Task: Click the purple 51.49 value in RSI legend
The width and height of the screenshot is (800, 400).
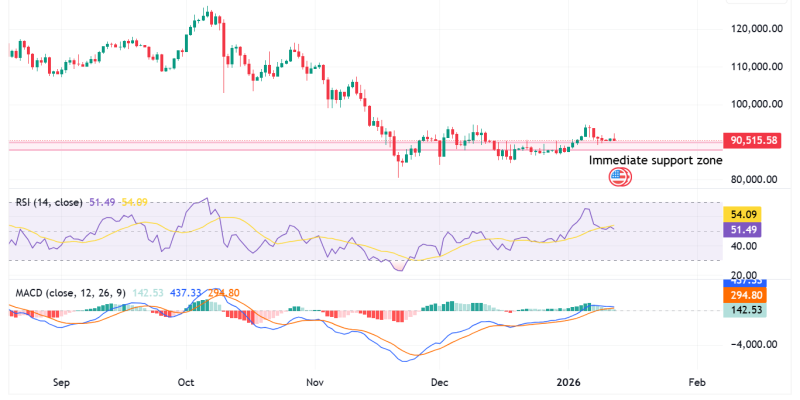Action: pyautogui.click(x=103, y=202)
